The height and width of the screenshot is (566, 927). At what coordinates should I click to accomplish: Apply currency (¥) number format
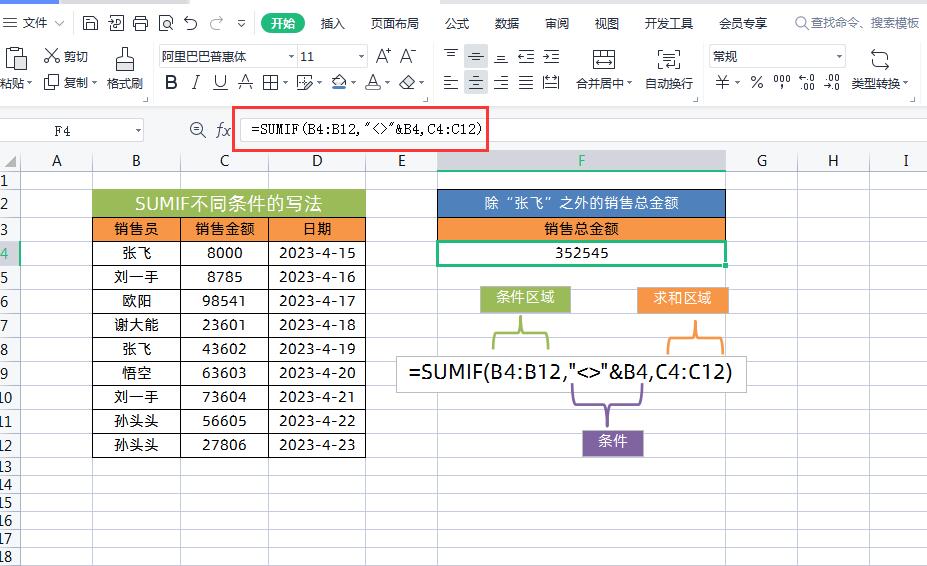click(x=722, y=82)
